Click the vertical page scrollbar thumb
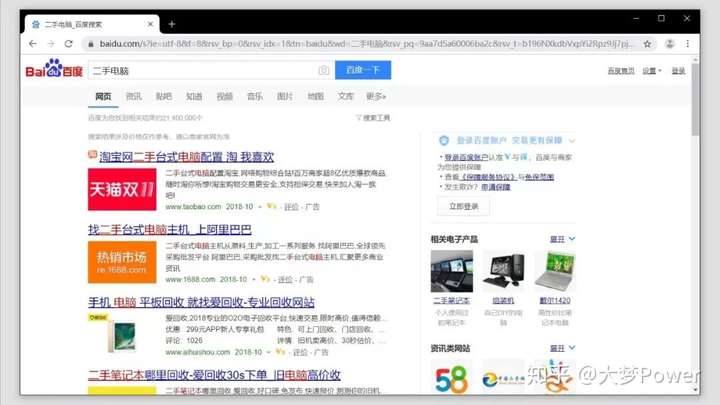 click(696, 99)
